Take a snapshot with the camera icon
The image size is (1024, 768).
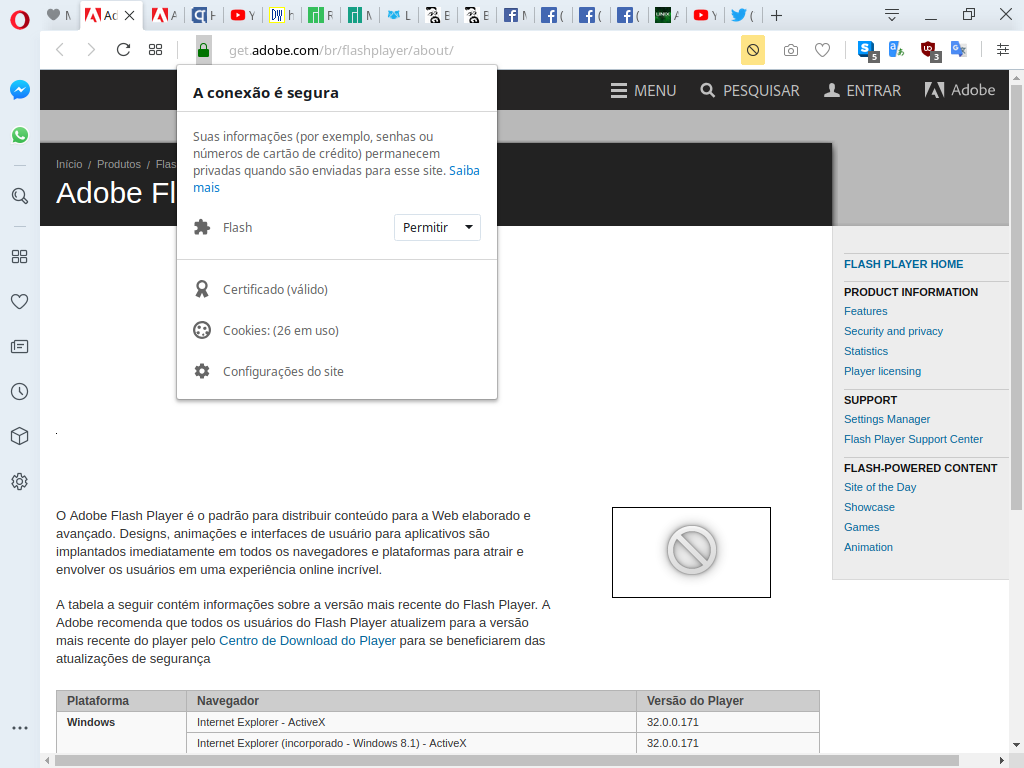point(791,50)
